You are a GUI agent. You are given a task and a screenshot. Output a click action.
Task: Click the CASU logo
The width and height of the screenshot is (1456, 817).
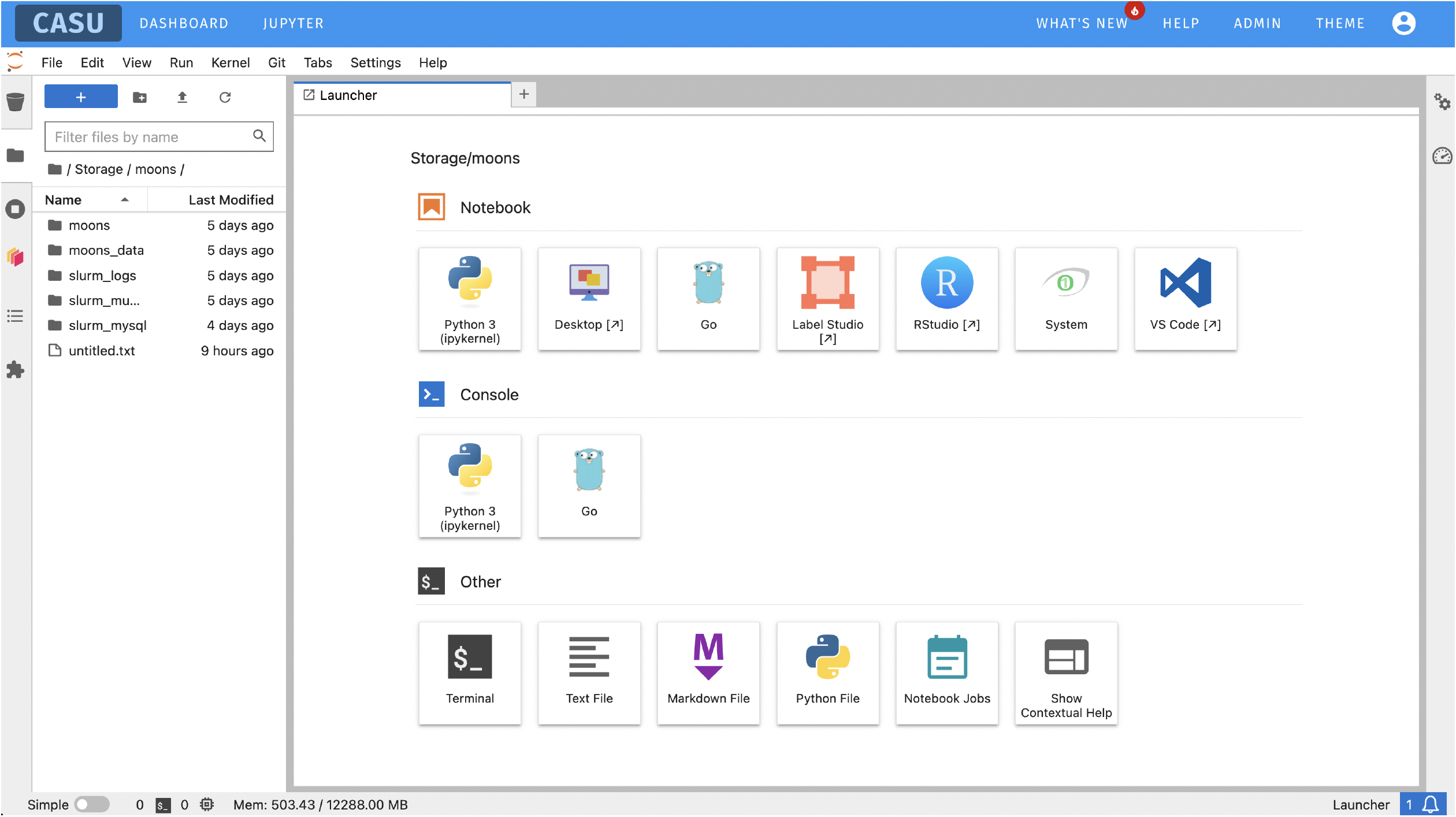(68, 23)
